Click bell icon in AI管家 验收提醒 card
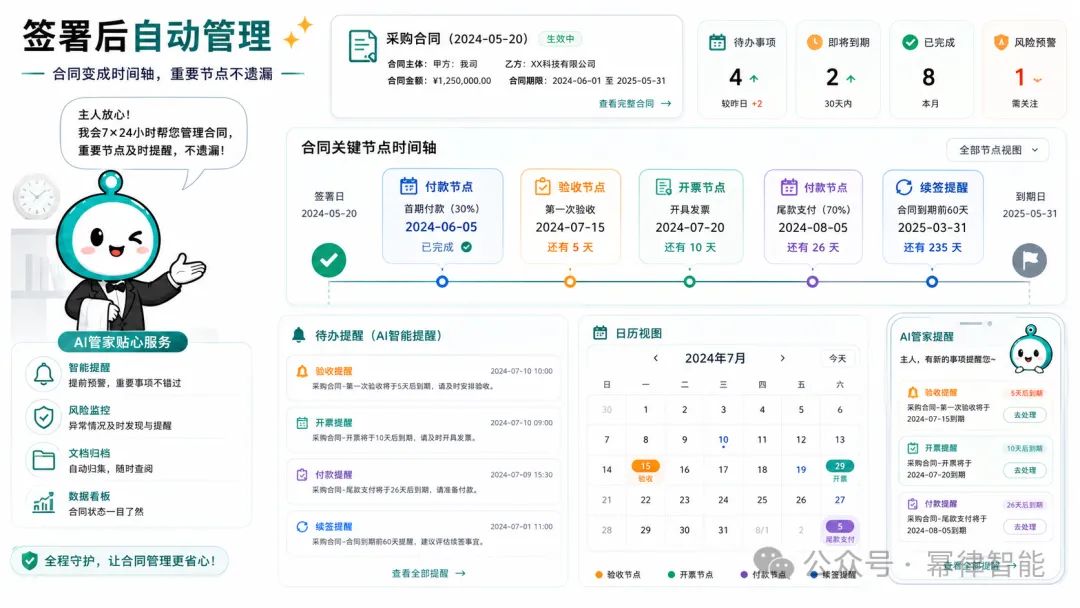The height and width of the screenshot is (608, 1080). 913,392
